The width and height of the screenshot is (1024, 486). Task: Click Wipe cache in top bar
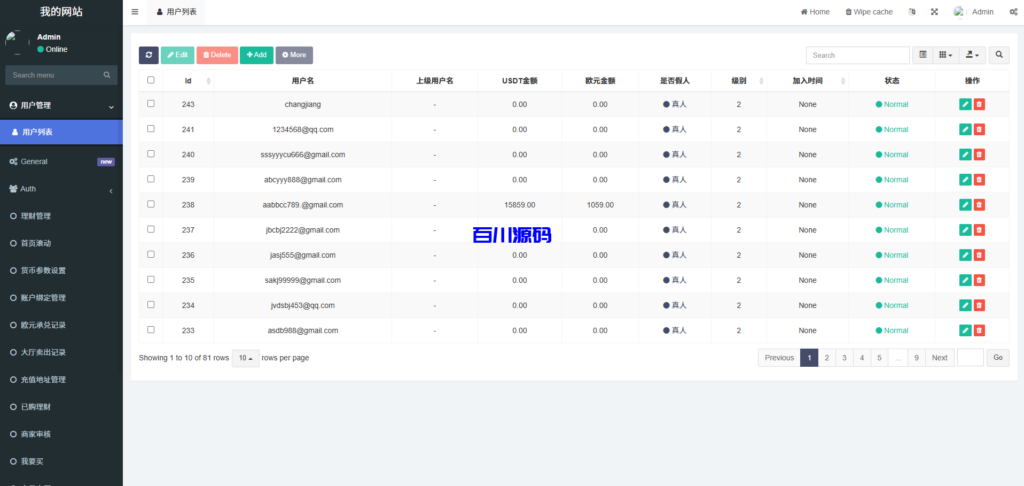click(869, 12)
